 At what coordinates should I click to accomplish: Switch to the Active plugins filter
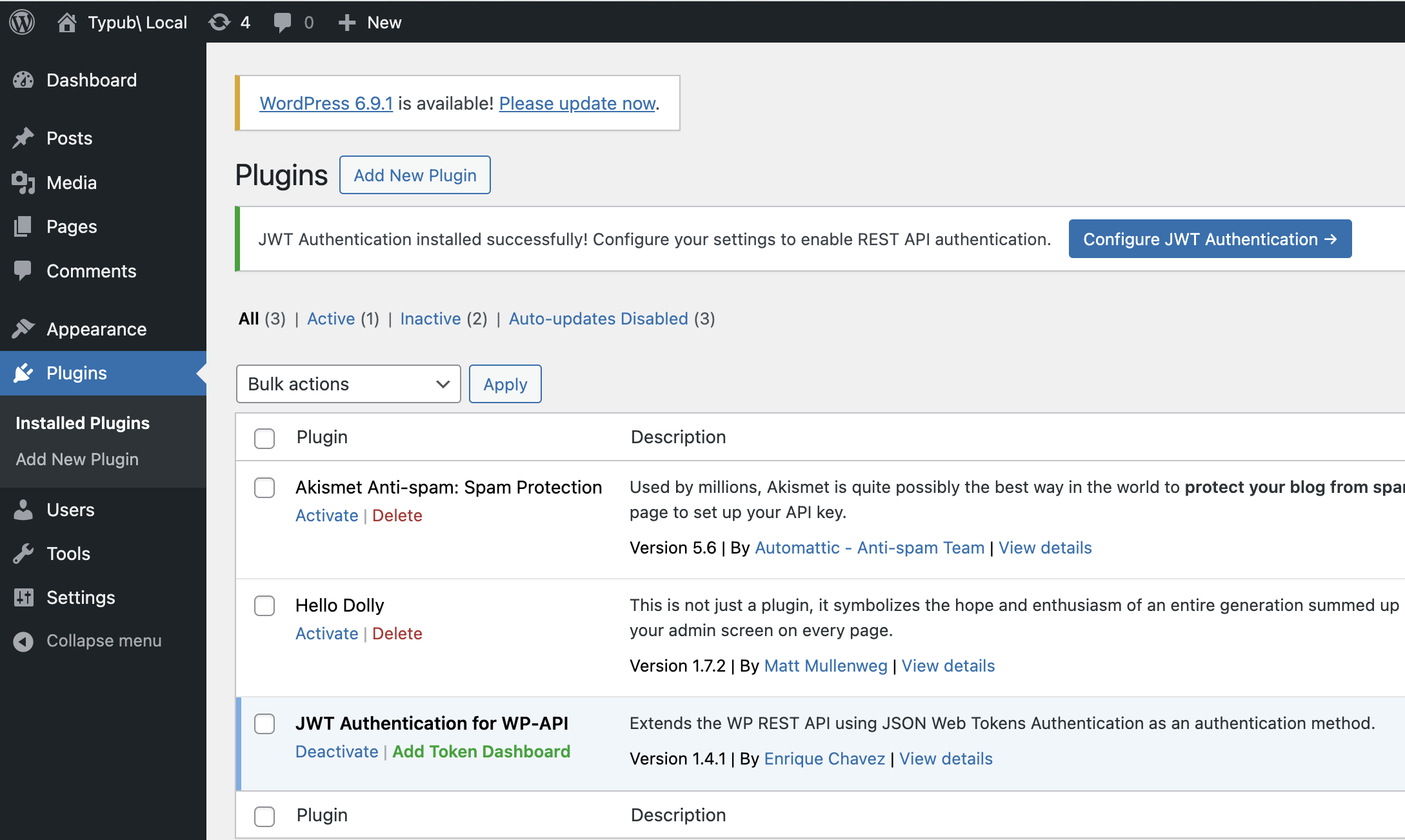tap(330, 319)
